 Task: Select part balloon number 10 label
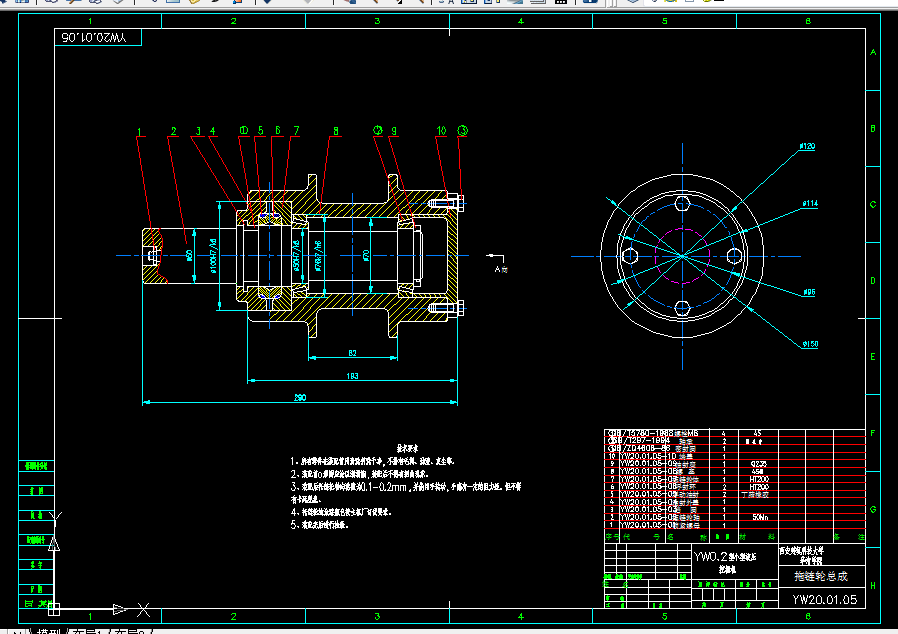(x=441, y=131)
